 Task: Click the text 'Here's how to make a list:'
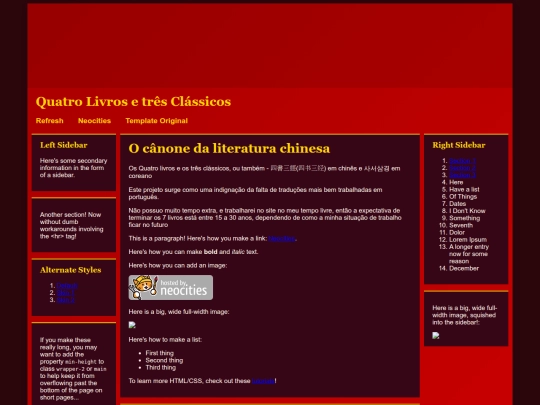tap(165, 340)
